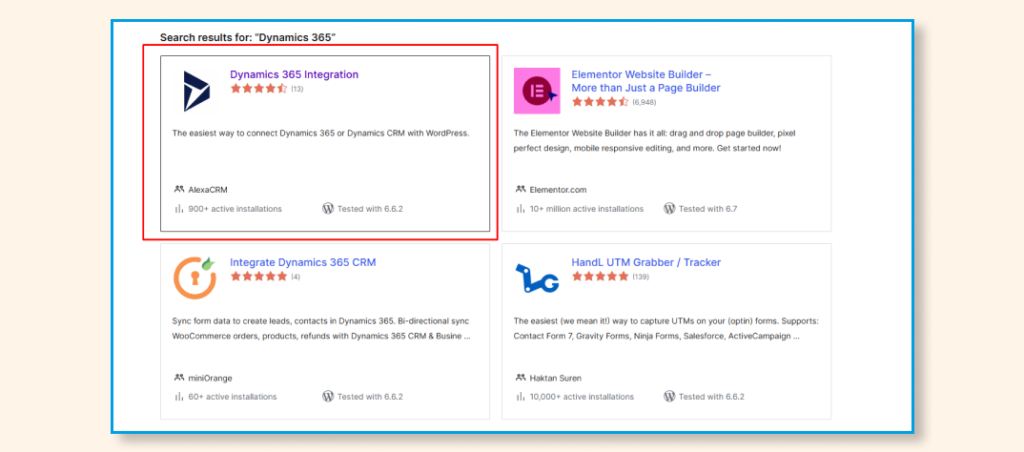Click the 60+ active installations text
This screenshot has width=1024, height=452.
232,396
